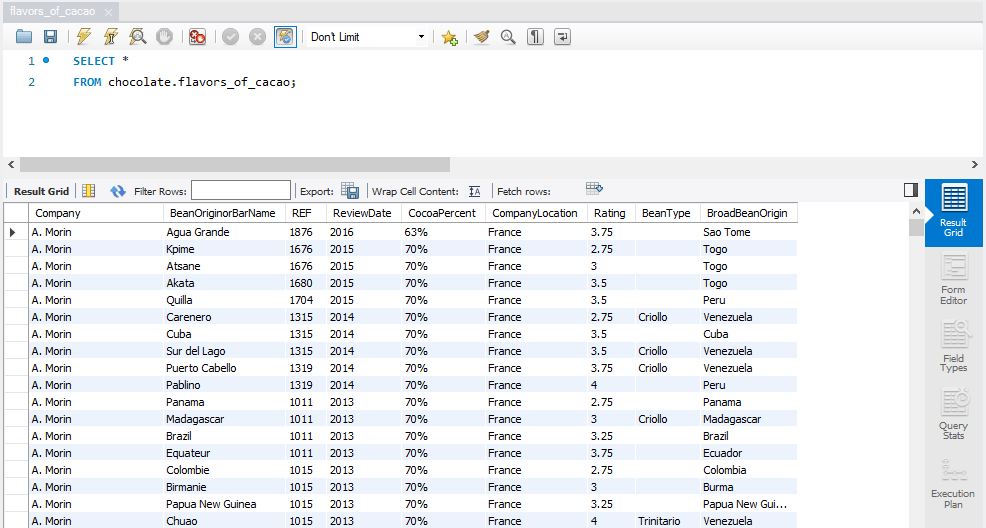Refresh the result grid data
Screen dimensions: 986x528
click(118, 191)
